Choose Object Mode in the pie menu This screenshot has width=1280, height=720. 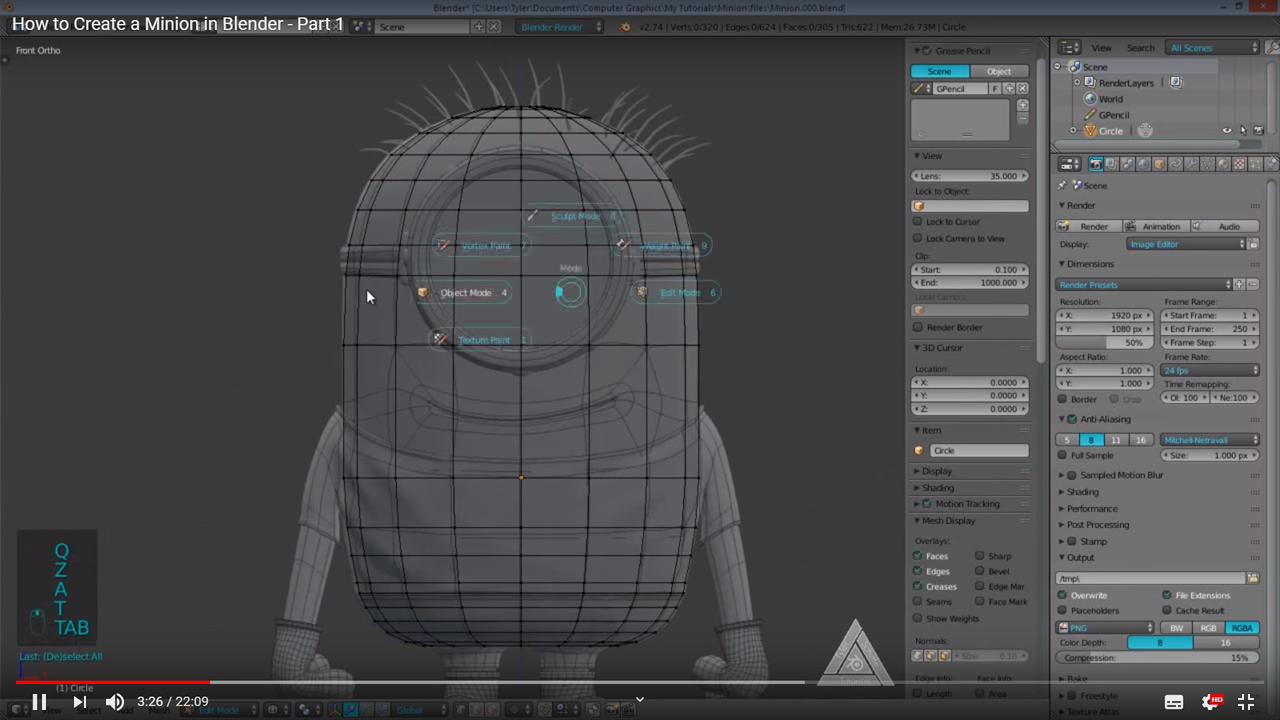463,293
